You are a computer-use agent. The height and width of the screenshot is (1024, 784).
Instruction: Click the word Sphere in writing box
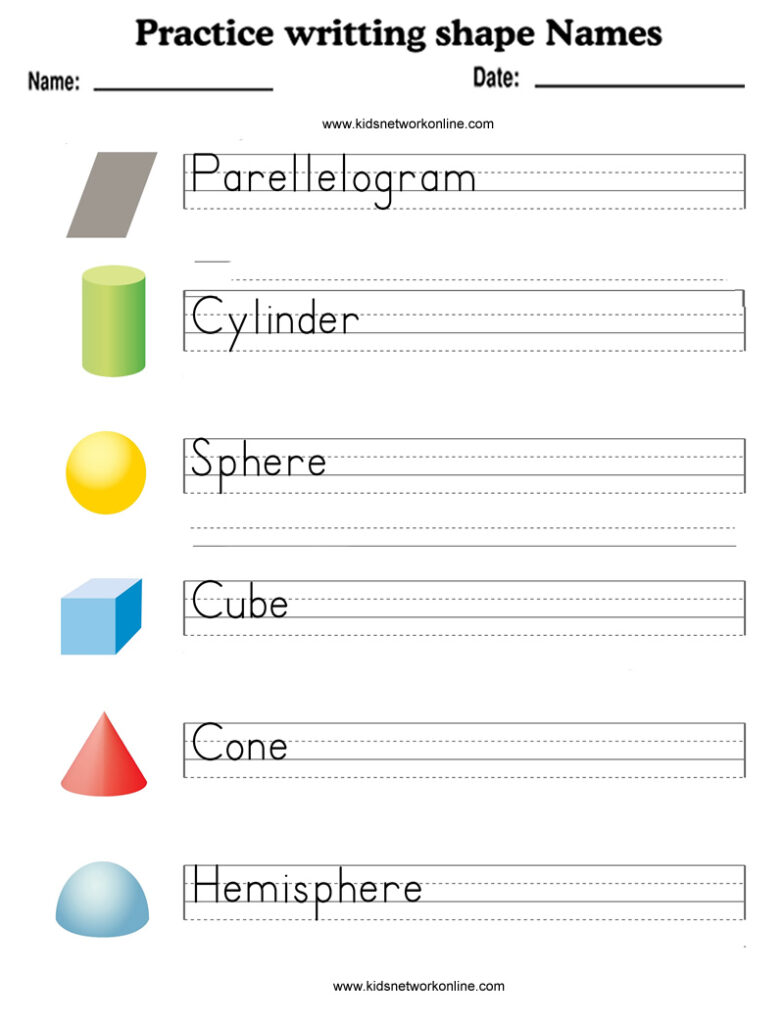tap(258, 464)
